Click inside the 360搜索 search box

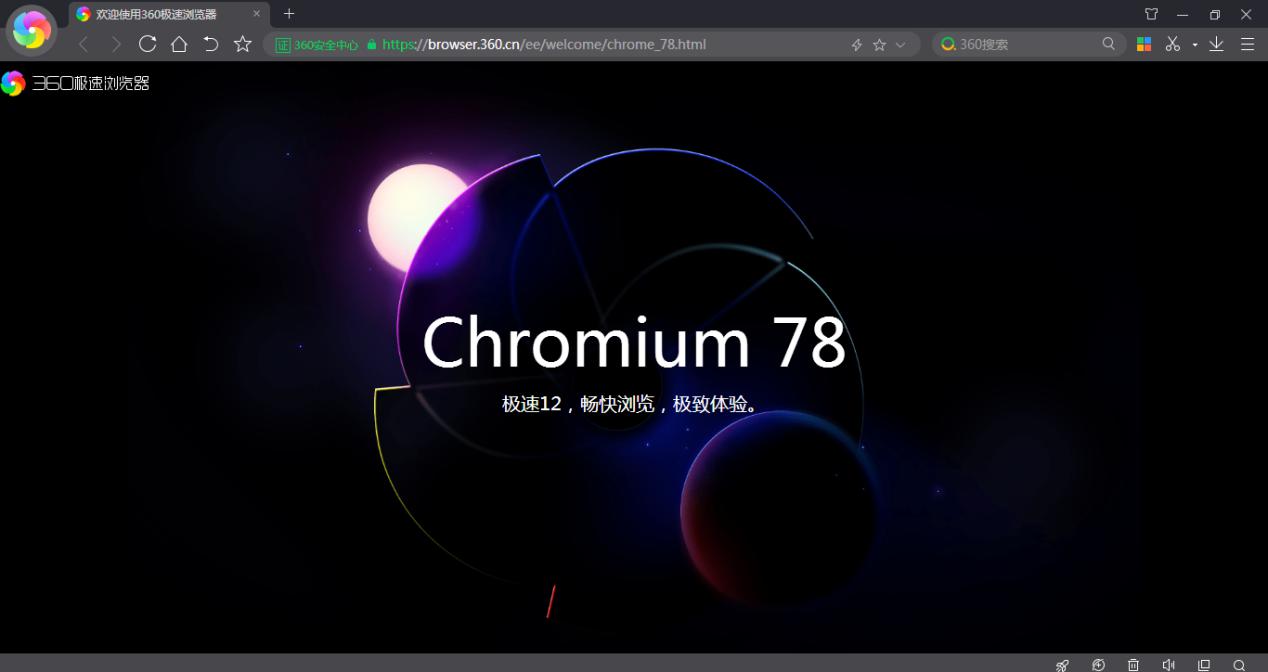point(1010,44)
